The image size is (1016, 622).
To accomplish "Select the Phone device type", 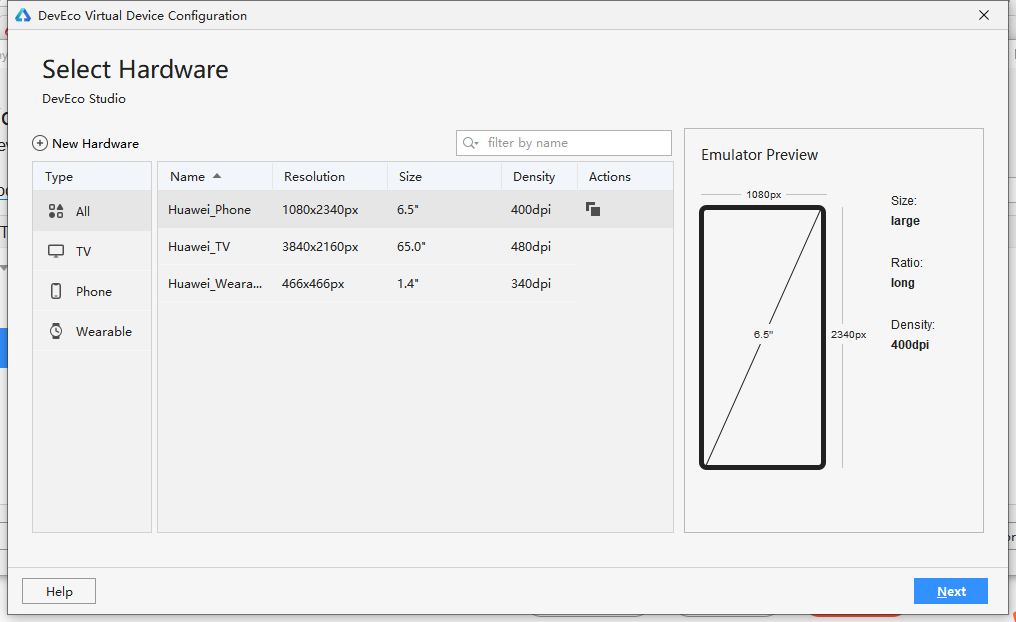I will tap(92, 292).
